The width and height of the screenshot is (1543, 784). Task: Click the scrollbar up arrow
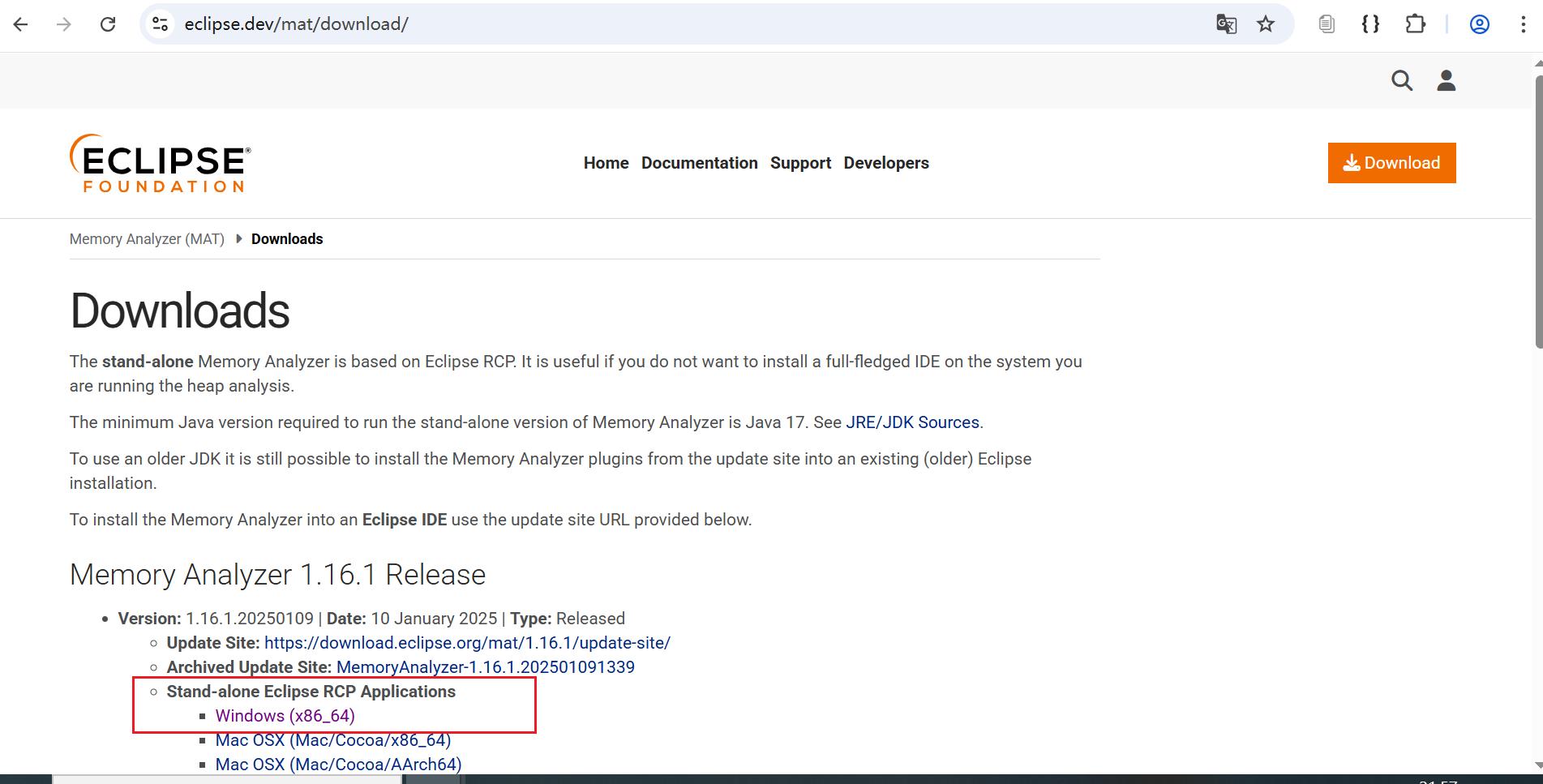(1538, 62)
